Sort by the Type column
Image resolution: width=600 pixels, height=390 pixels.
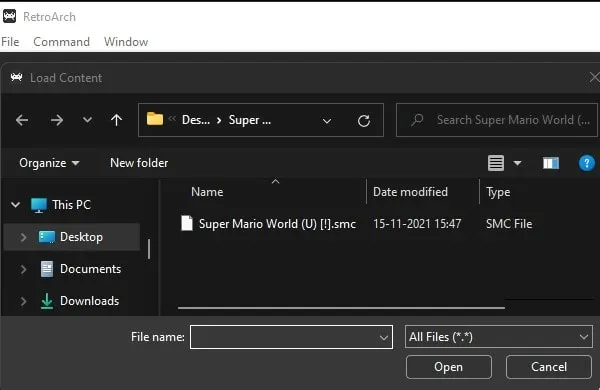[498, 192]
